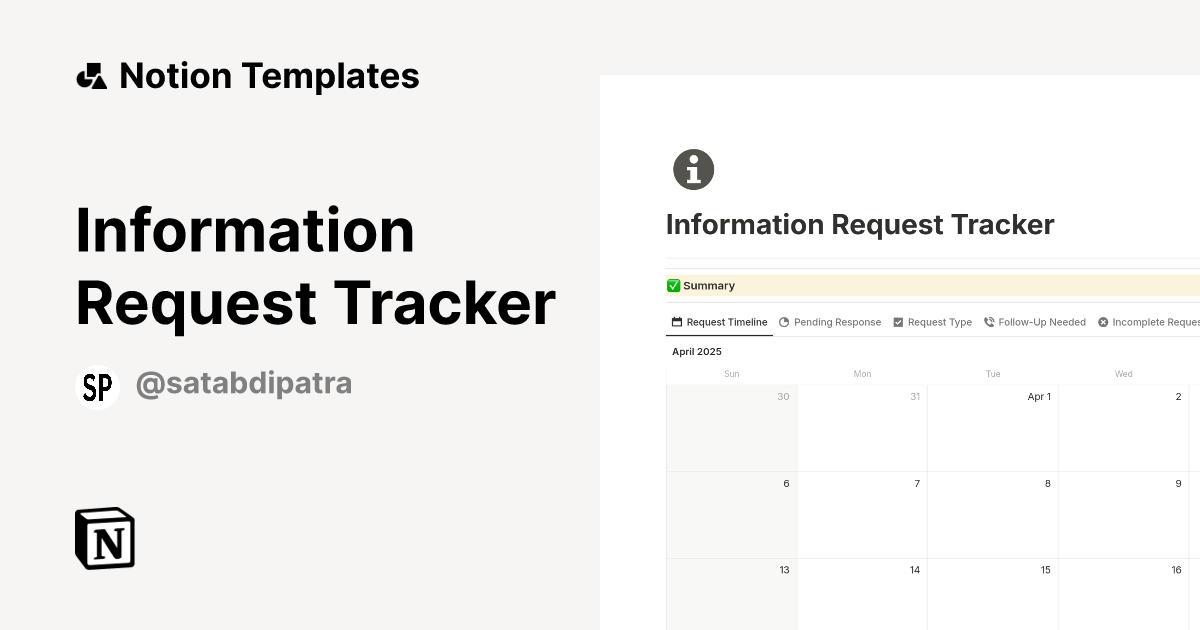The height and width of the screenshot is (630, 1200).
Task: Click the clock icon beside Pending Response
Action: tap(783, 322)
